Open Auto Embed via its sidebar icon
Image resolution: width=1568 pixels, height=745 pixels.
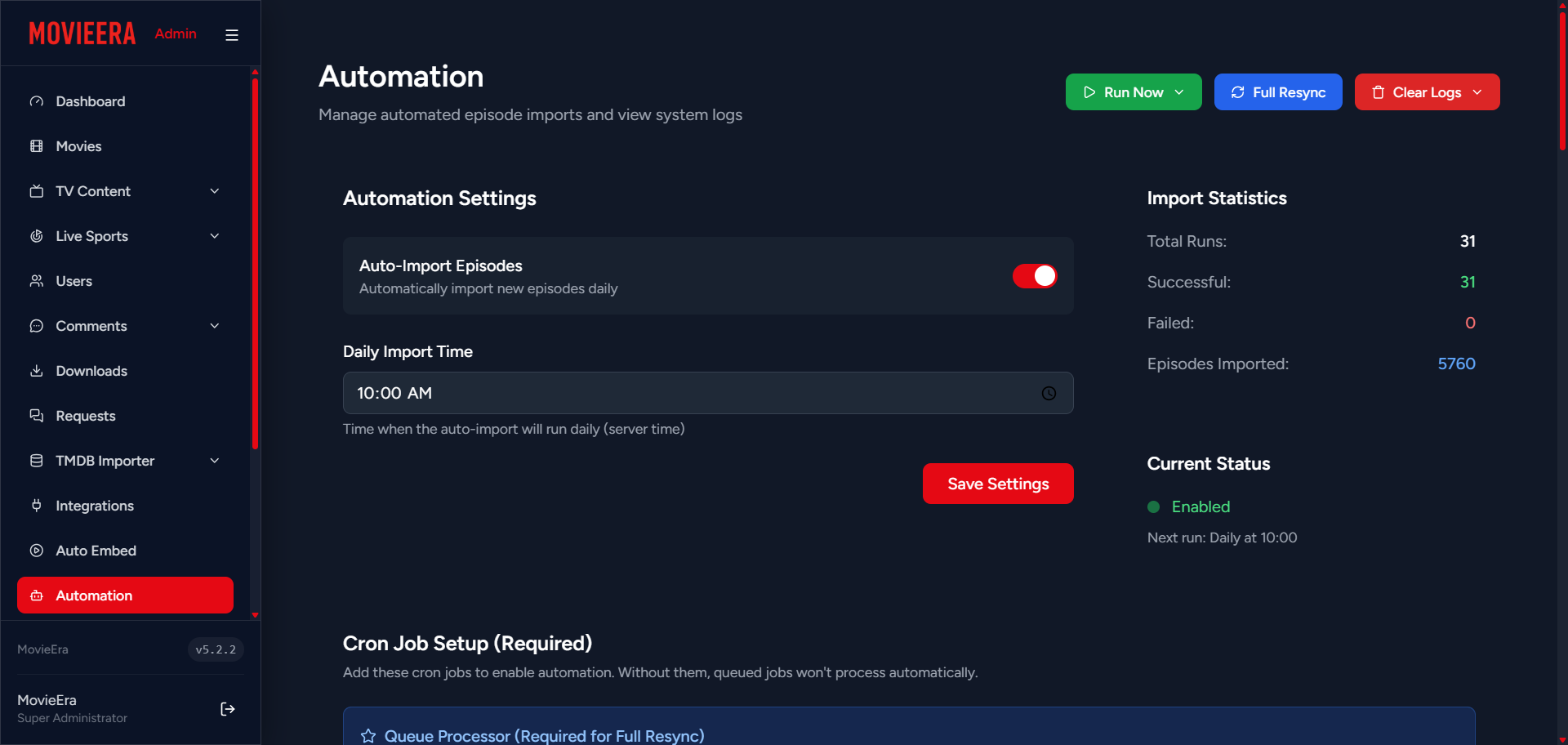[37, 551]
